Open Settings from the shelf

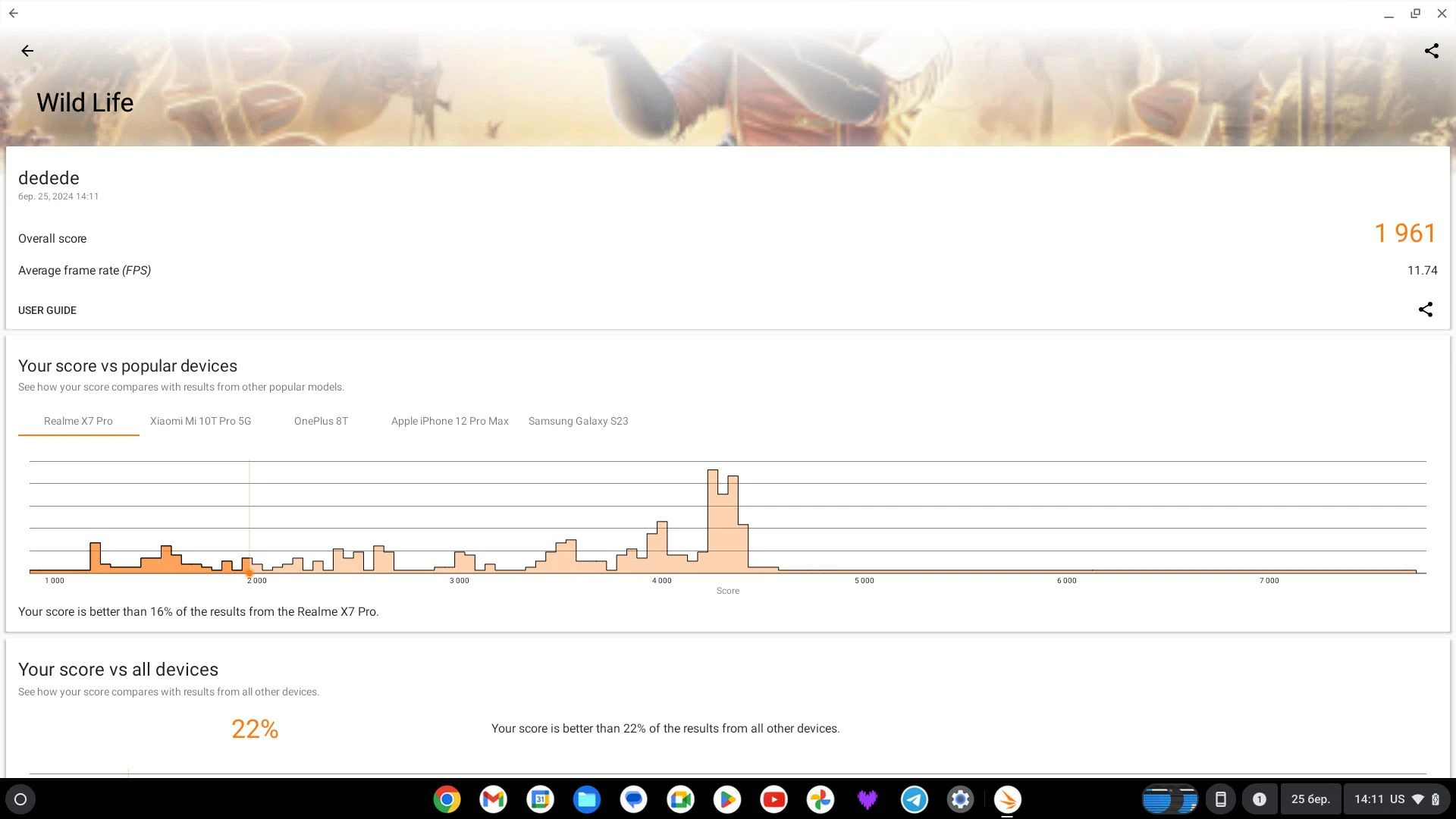pos(961,799)
